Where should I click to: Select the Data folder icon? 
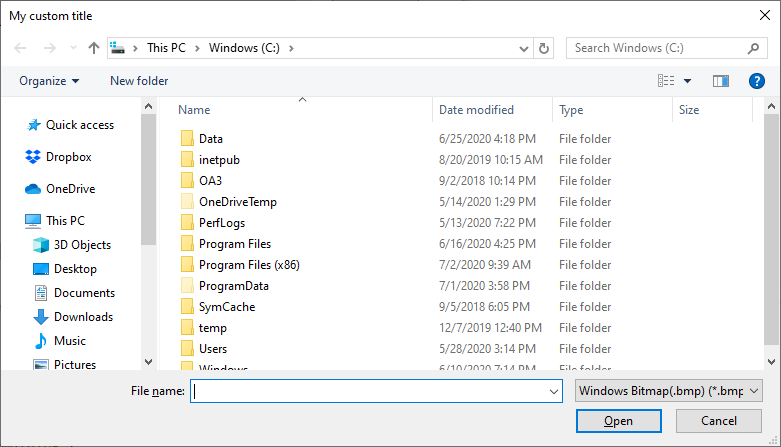coord(187,139)
